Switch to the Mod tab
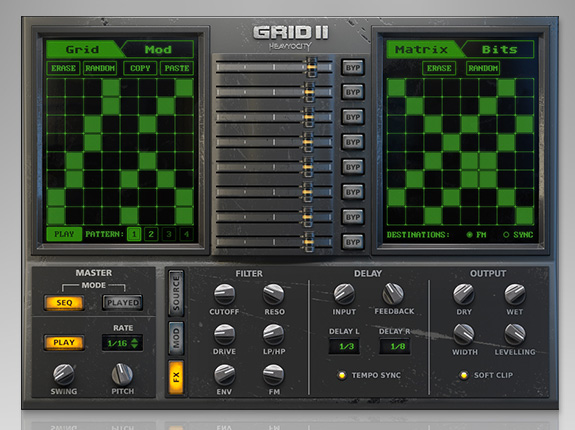 158,49
